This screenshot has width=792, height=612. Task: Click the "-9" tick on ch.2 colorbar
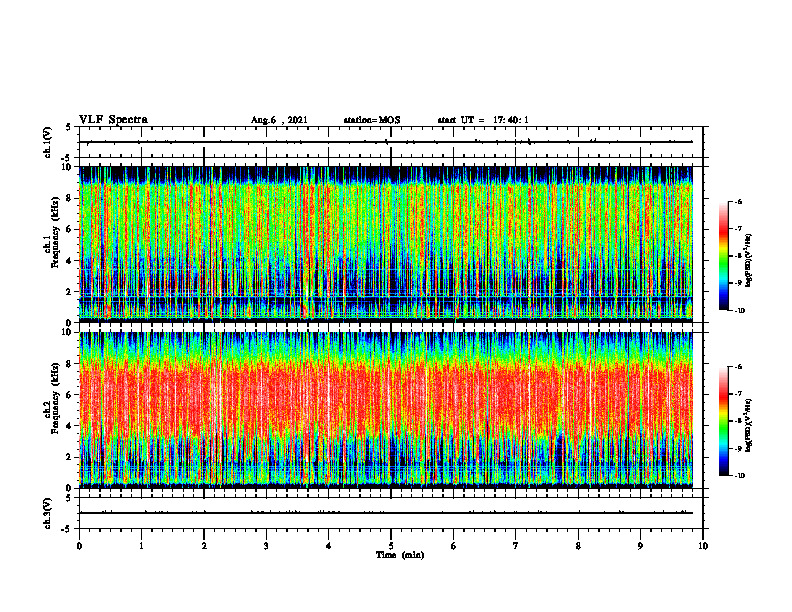738,448
